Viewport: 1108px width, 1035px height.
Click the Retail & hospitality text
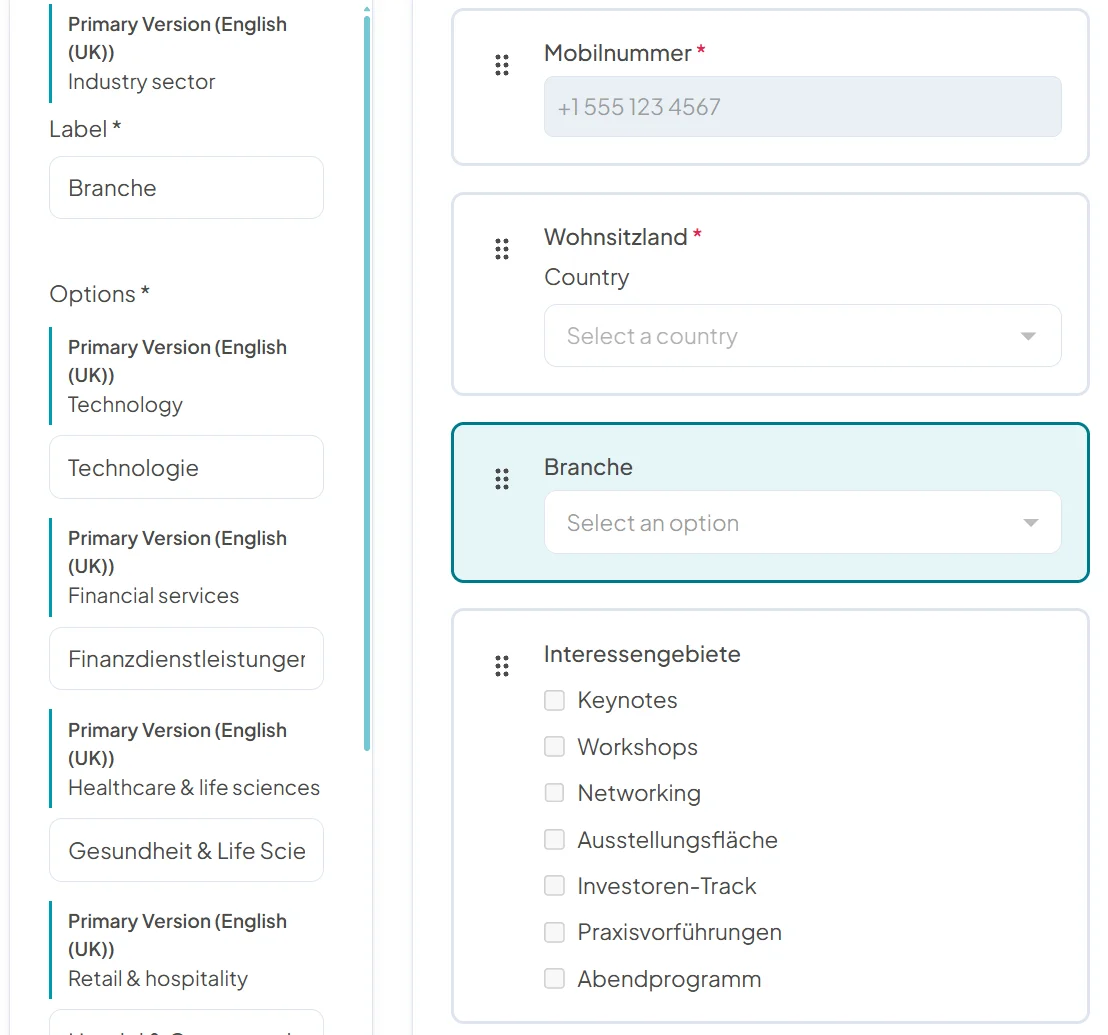click(158, 978)
